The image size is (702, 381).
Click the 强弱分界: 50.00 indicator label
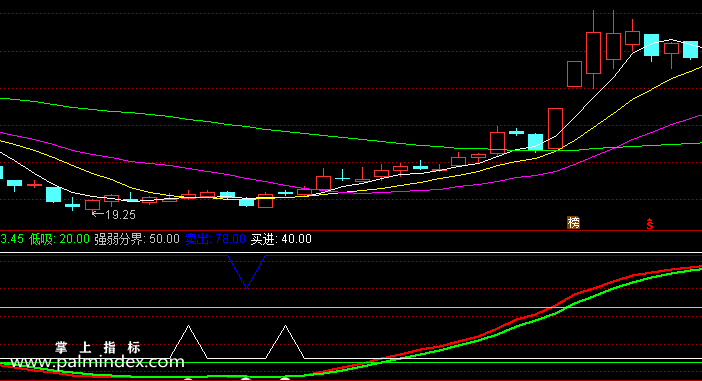click(x=137, y=239)
